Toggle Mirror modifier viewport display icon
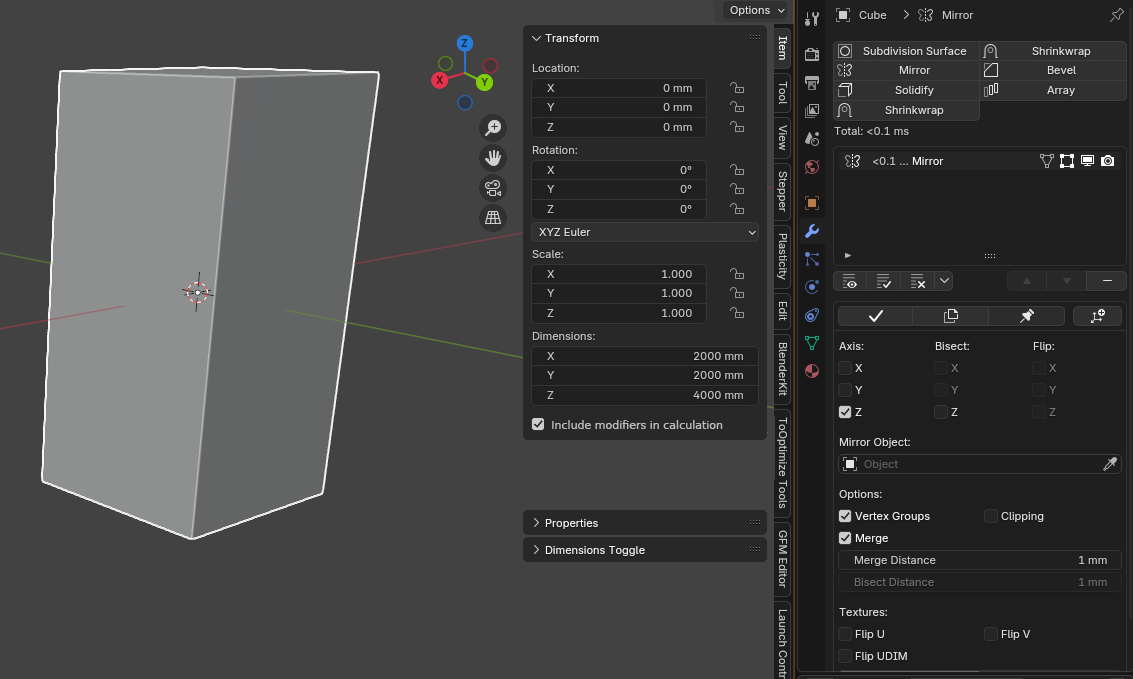The height and width of the screenshot is (679, 1133). (x=1087, y=161)
